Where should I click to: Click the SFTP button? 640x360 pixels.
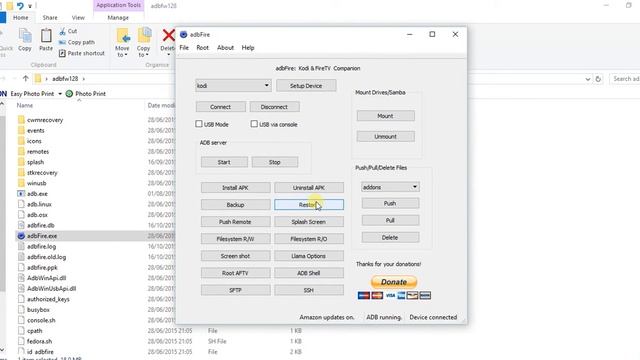236,290
